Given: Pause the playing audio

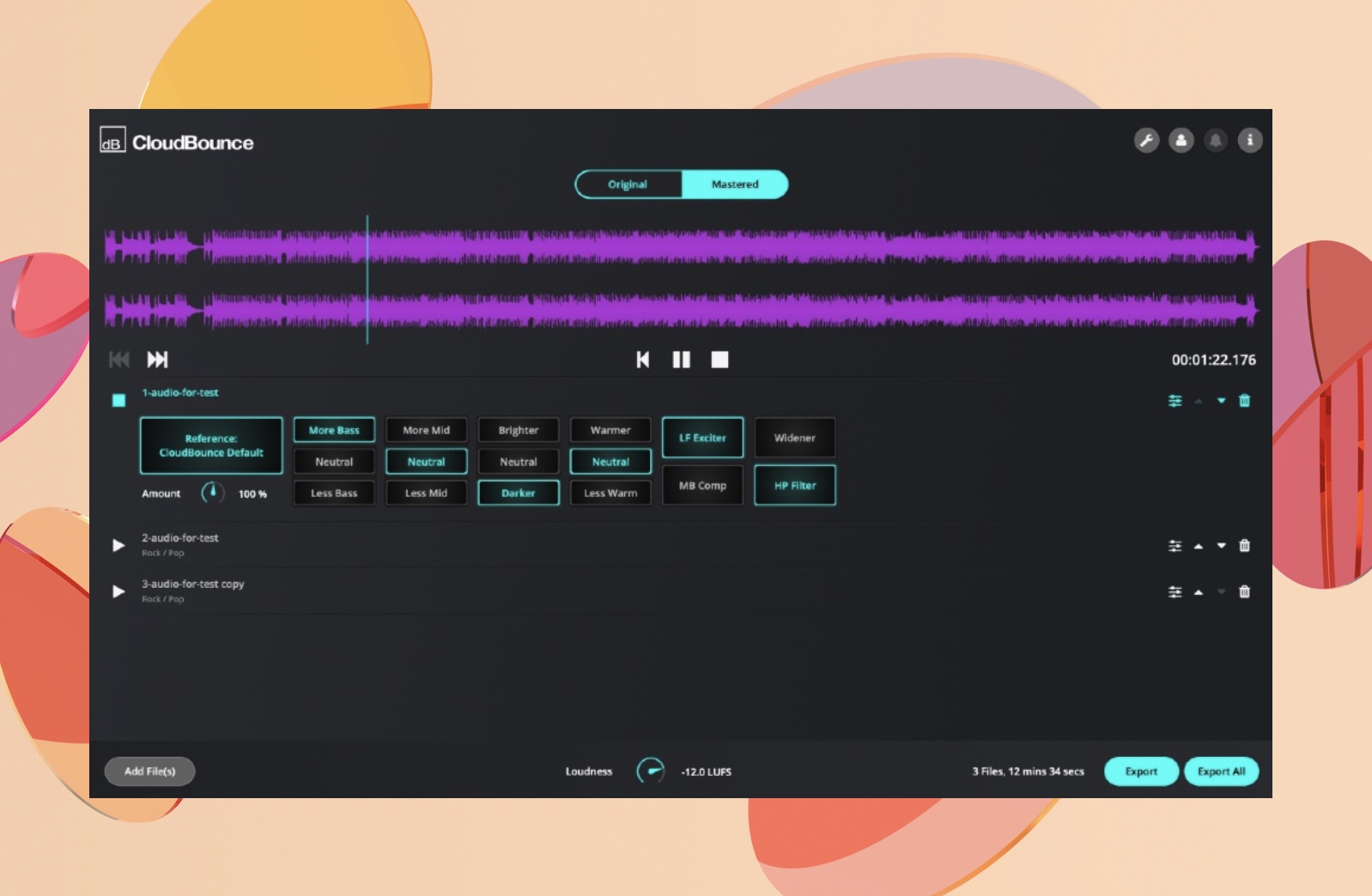Looking at the screenshot, I should [681, 360].
